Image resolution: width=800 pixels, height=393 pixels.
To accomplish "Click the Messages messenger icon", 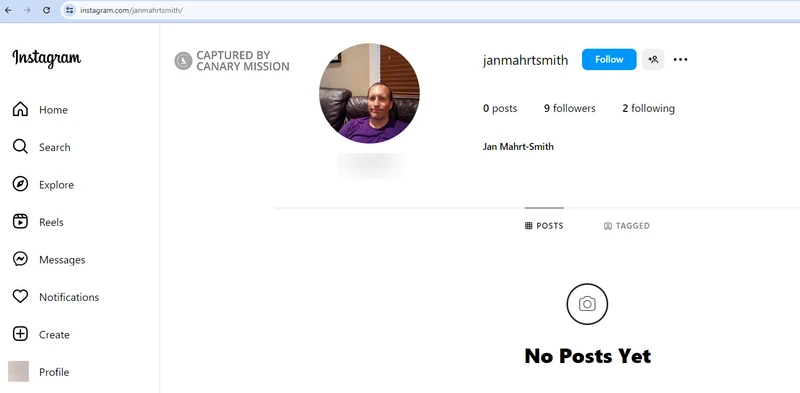I will [x=20, y=259].
